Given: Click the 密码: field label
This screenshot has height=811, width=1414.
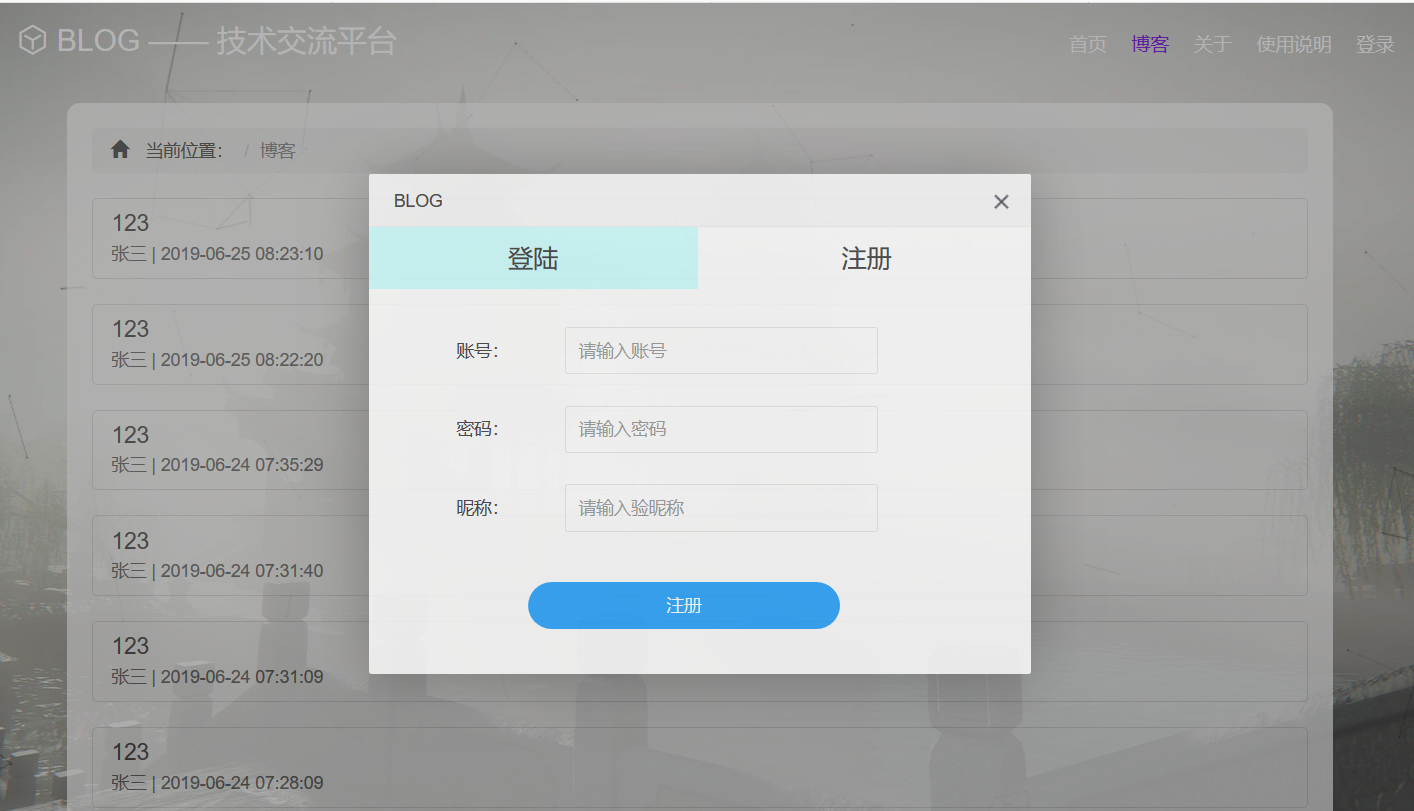Looking at the screenshot, I should click(x=477, y=429).
